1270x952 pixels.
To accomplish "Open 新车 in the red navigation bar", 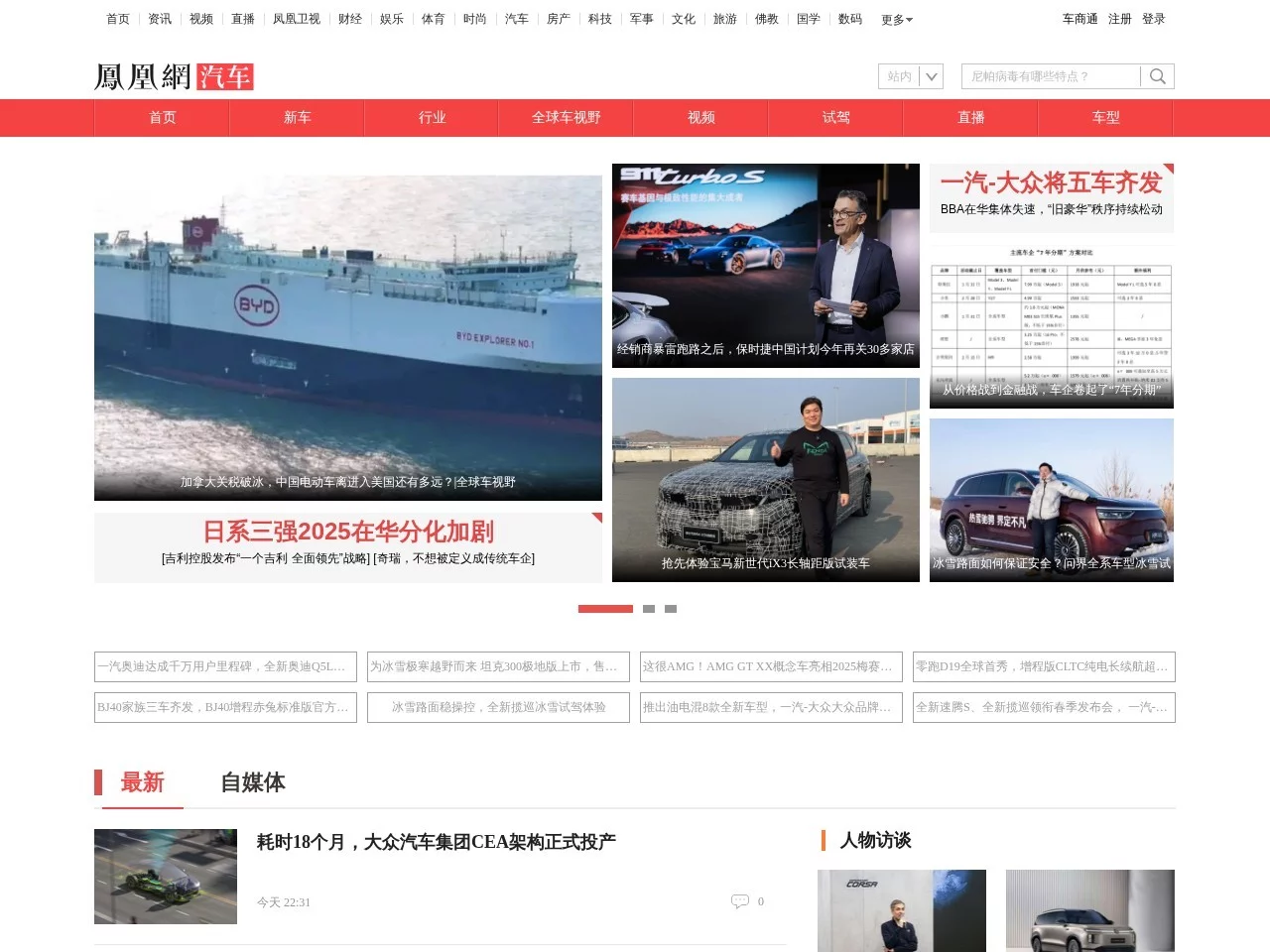I will (x=296, y=117).
